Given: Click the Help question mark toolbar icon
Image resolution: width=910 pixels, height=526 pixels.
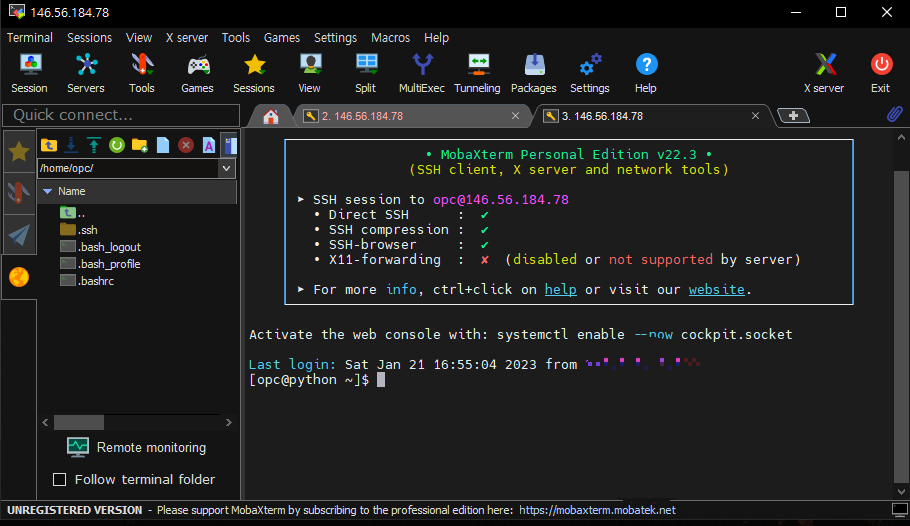Looking at the screenshot, I should pyautogui.click(x=646, y=74).
